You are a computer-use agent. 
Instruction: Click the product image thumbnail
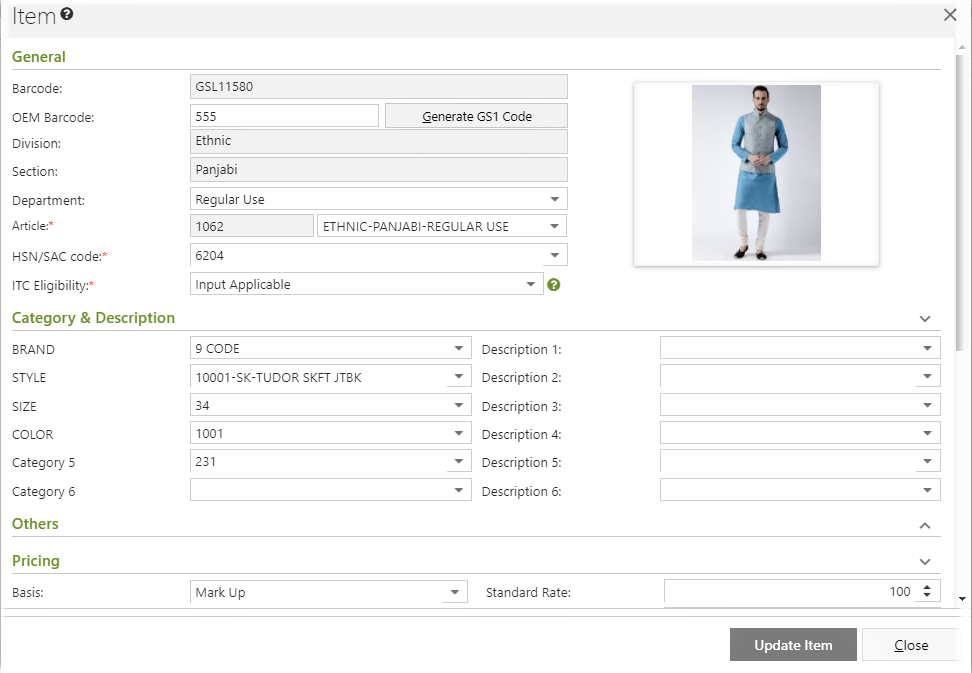[x=756, y=172]
